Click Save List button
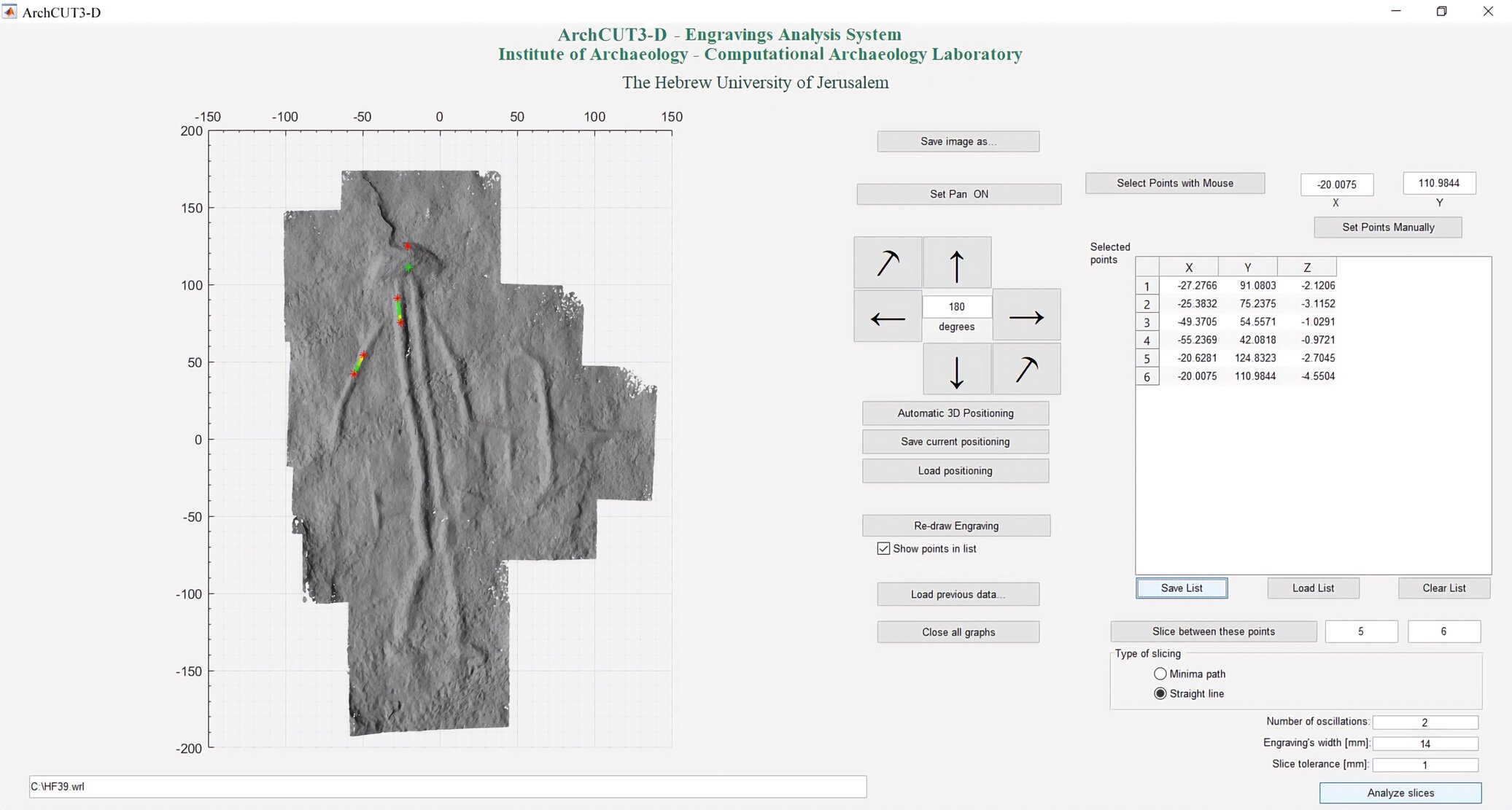 [1181, 588]
